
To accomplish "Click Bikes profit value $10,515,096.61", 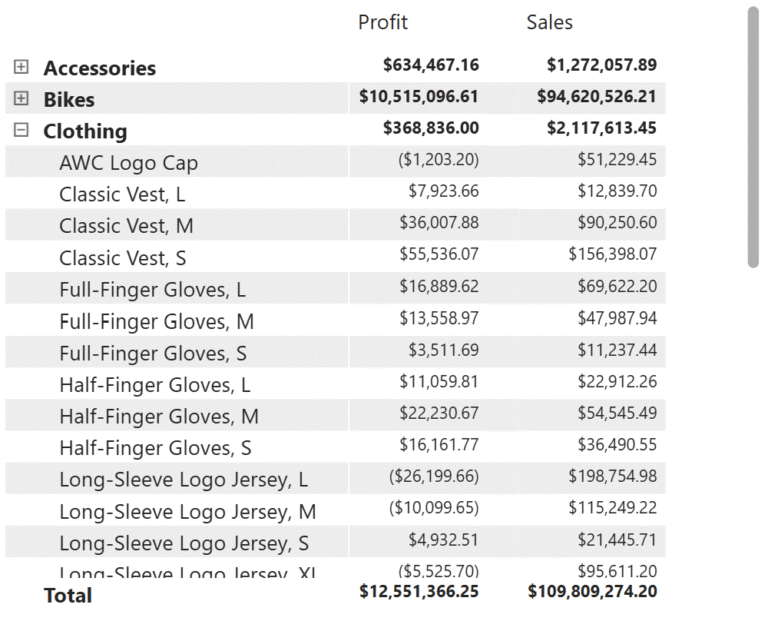I will (419, 97).
